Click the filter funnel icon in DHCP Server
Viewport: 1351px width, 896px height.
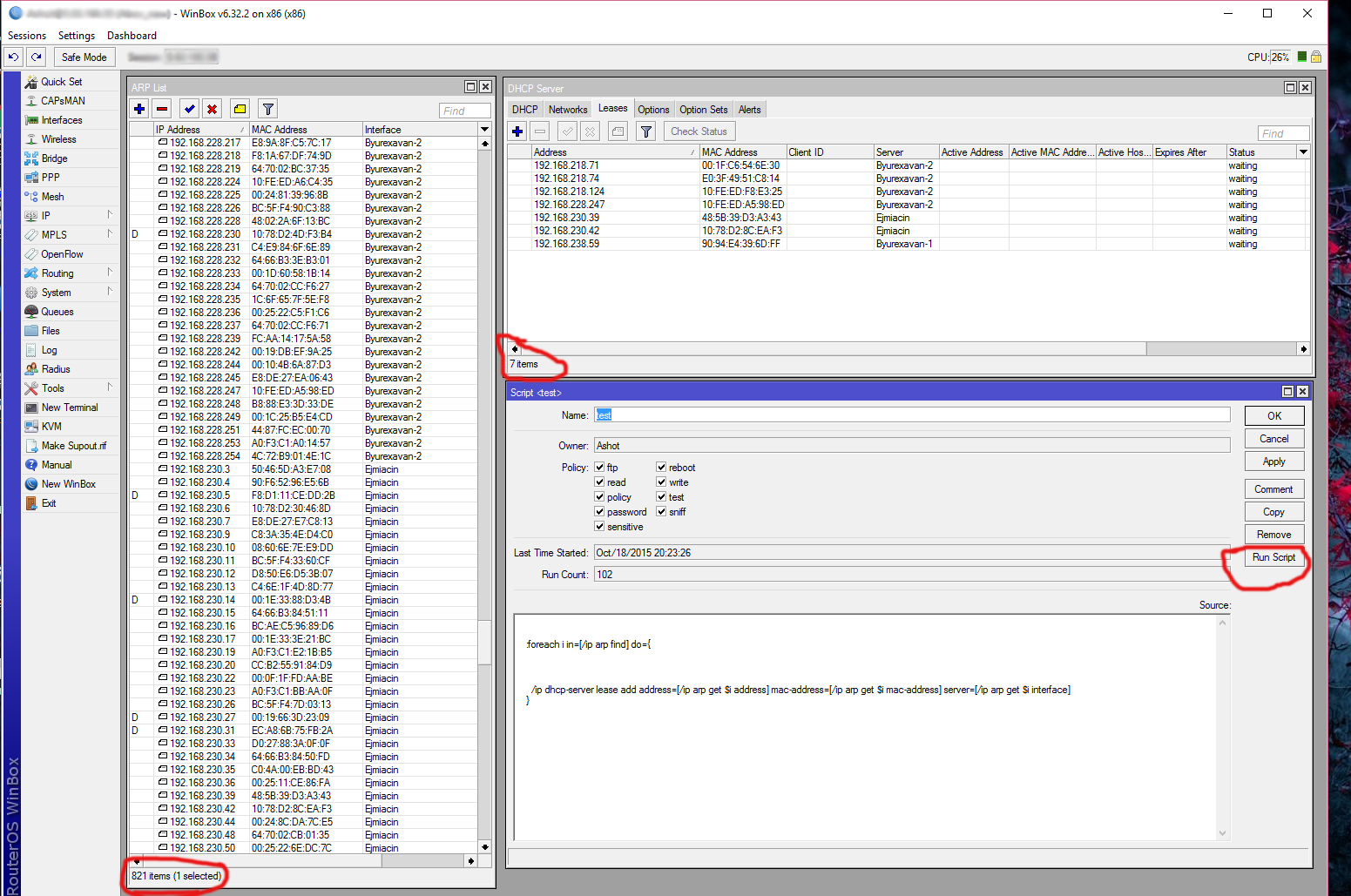coord(646,131)
